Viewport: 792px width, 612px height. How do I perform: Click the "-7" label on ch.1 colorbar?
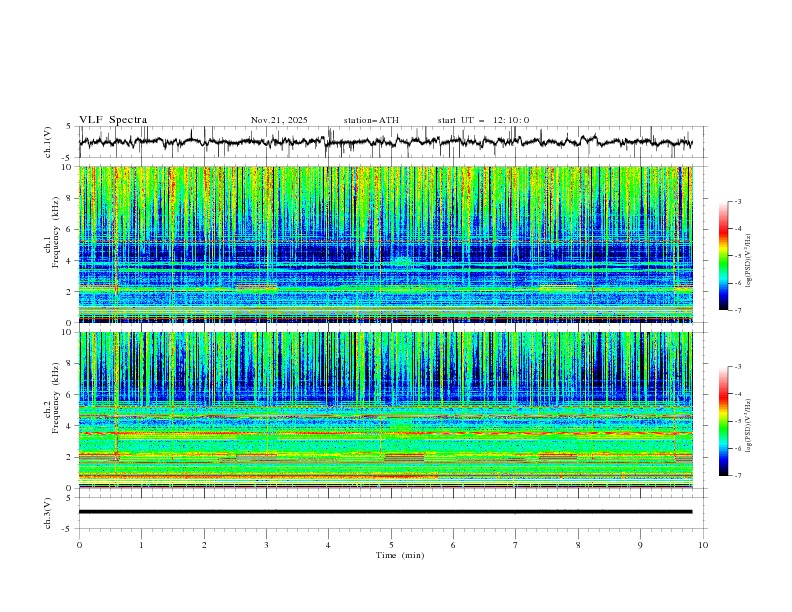pos(738,311)
